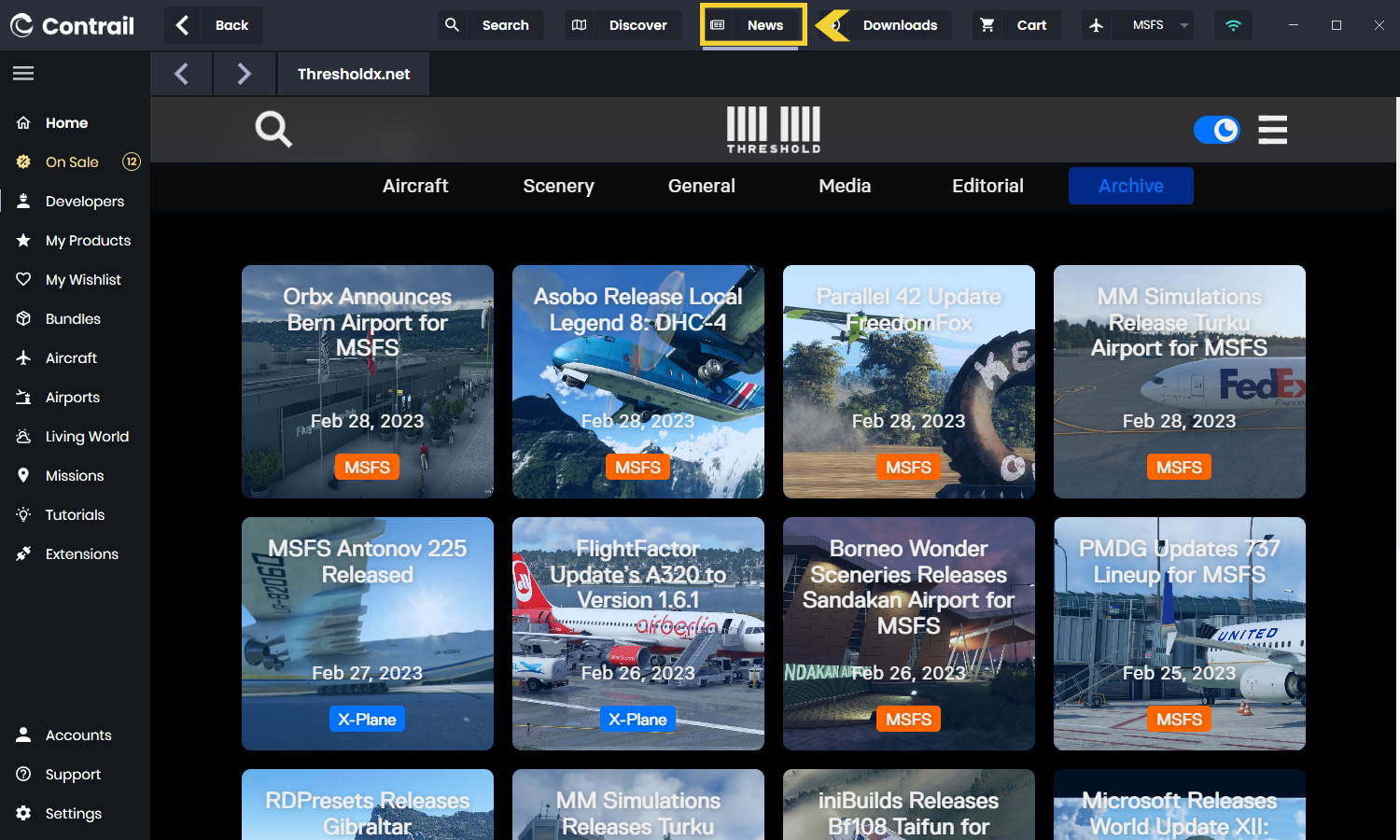Click the blue Archive button
Screen dimensions: 1400x840
1130,186
